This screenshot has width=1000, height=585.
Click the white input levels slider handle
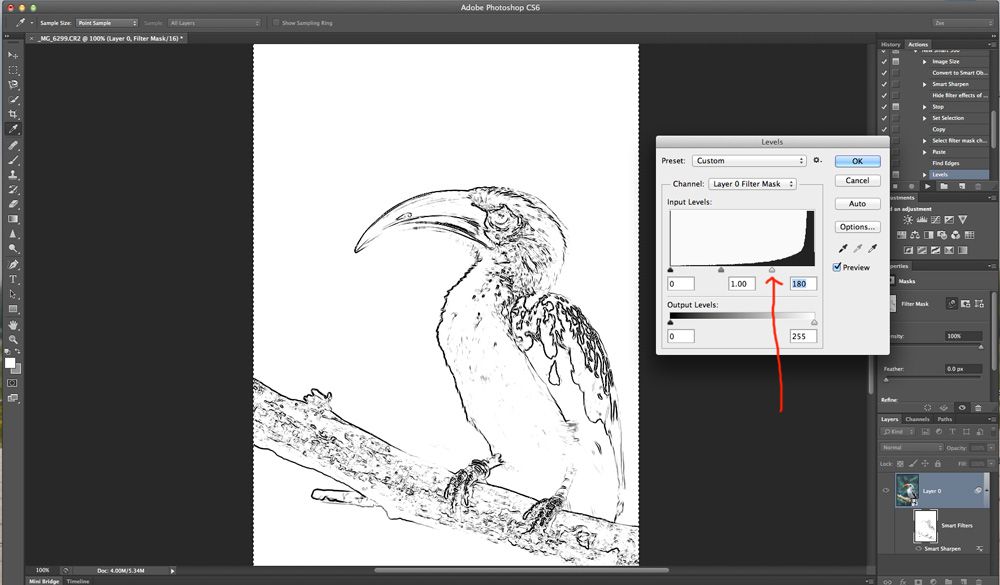click(x=772, y=270)
